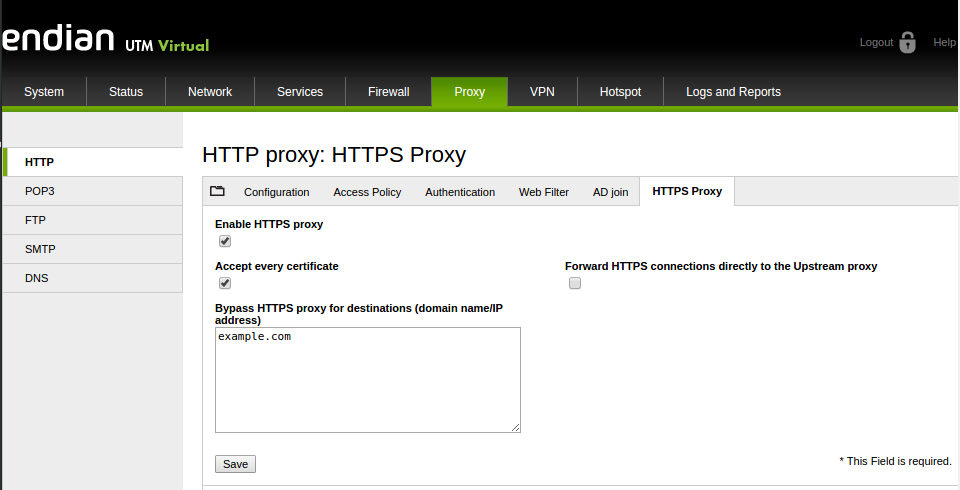Click the 'HTTP proxy: HTTPS Proxy' heading
The width and height of the screenshot is (960, 490).
(334, 155)
